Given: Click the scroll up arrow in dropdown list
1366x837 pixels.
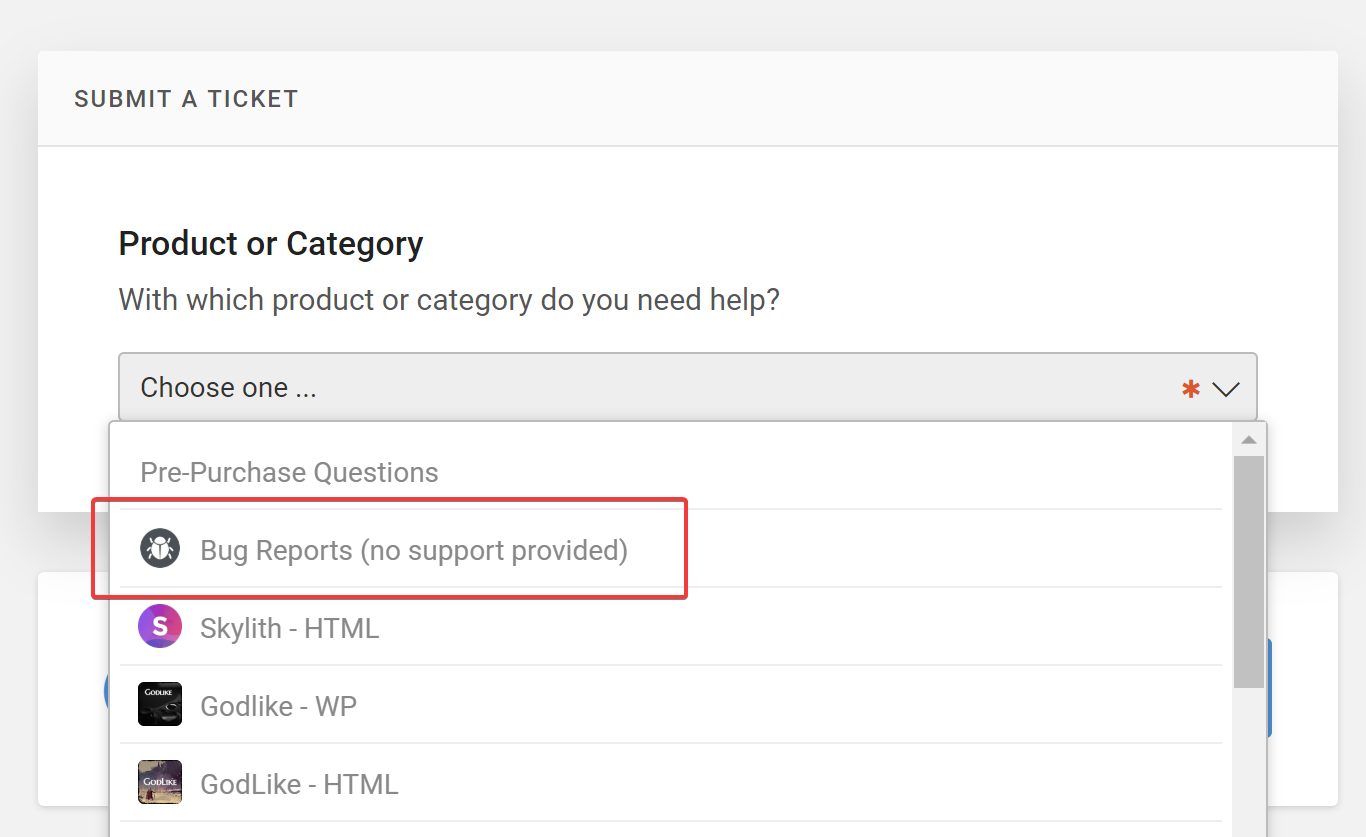Looking at the screenshot, I should (1248, 440).
